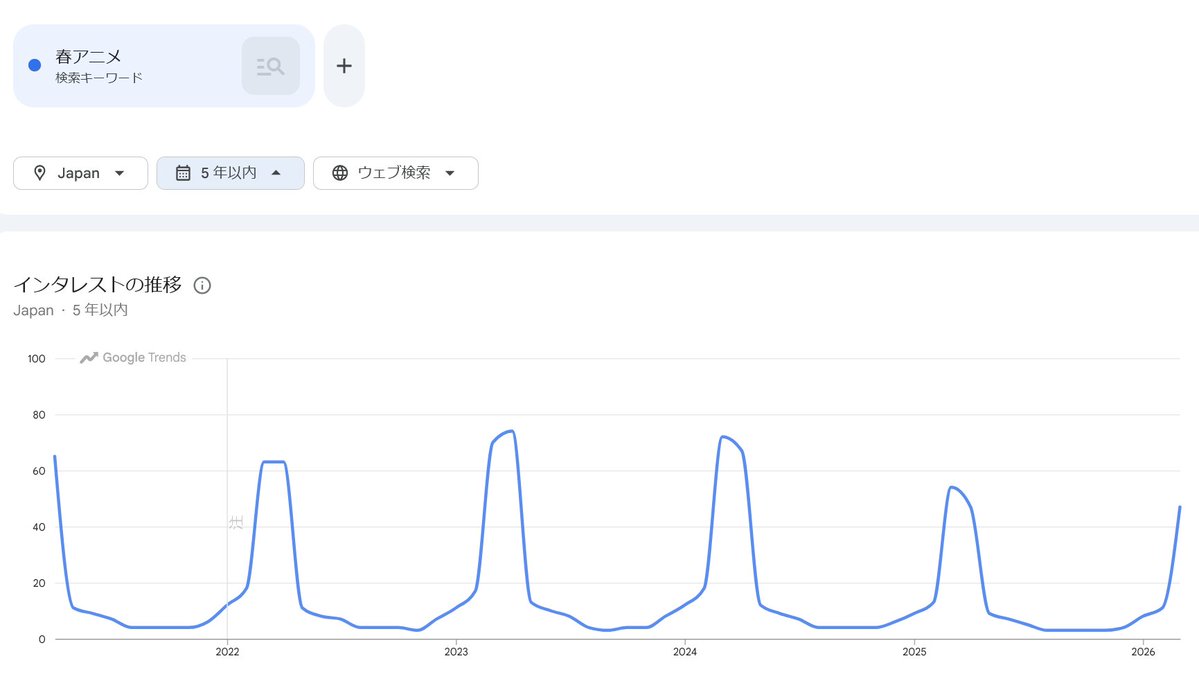Viewport: 1199px width, 681px height.
Task: Click the blue dot color for 春アニメ
Action: click(x=35, y=66)
